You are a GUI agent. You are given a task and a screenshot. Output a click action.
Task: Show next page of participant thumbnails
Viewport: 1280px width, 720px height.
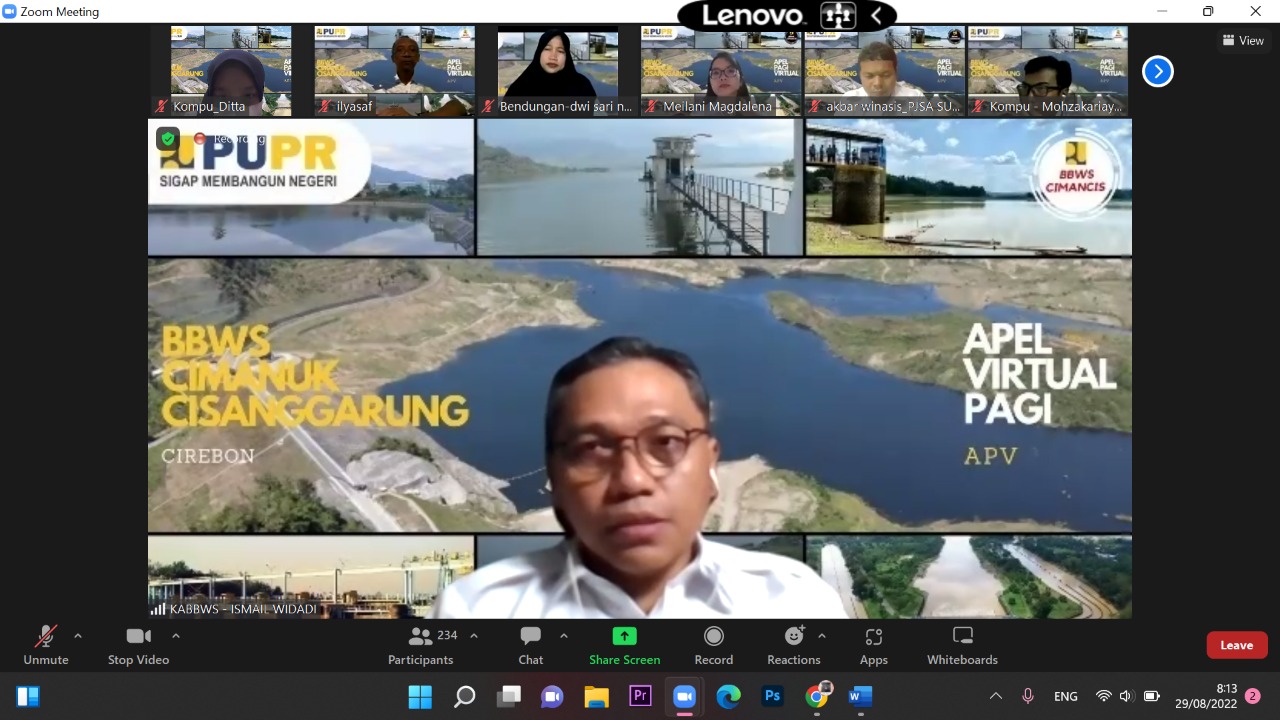(1158, 71)
